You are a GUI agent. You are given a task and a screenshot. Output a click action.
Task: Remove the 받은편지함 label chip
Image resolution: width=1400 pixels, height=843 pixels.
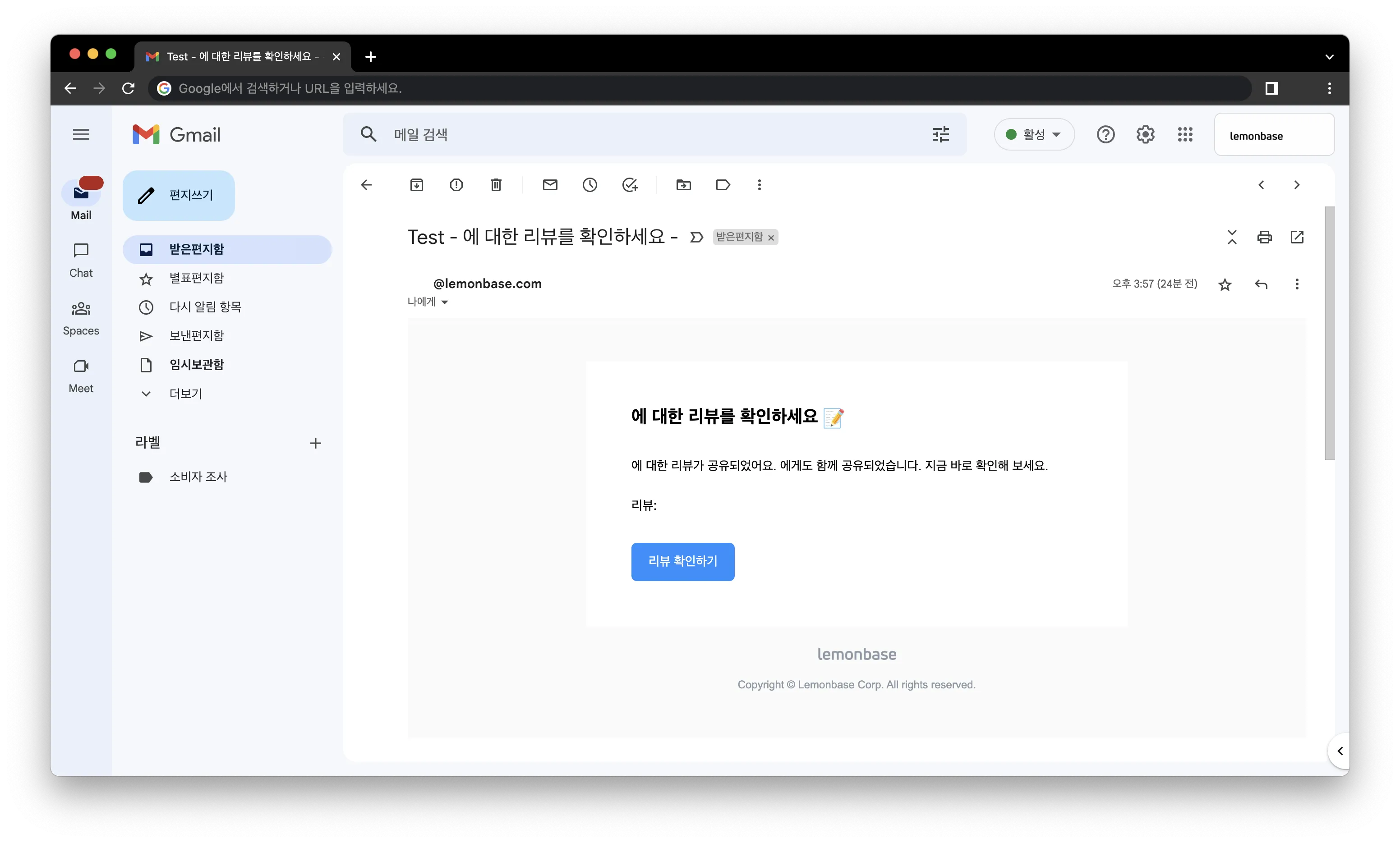(x=771, y=238)
